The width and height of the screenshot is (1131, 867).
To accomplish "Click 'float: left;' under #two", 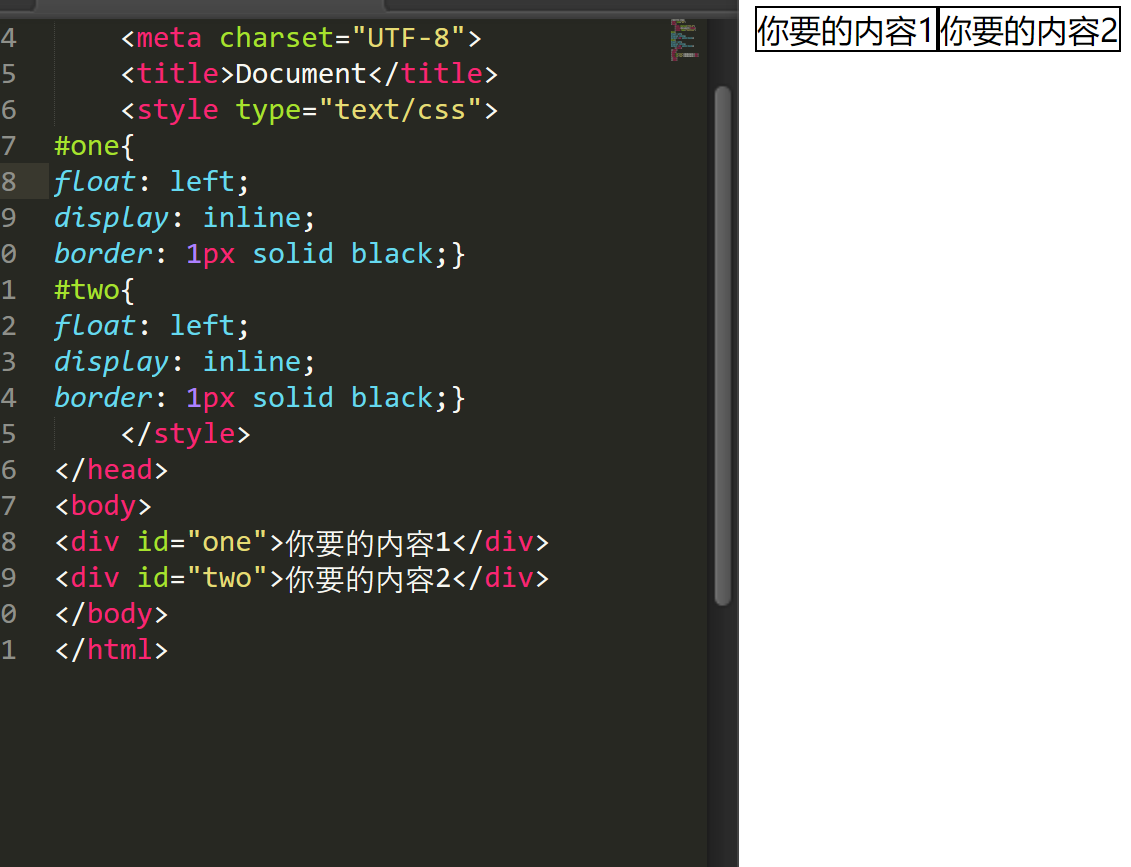I will [151, 326].
